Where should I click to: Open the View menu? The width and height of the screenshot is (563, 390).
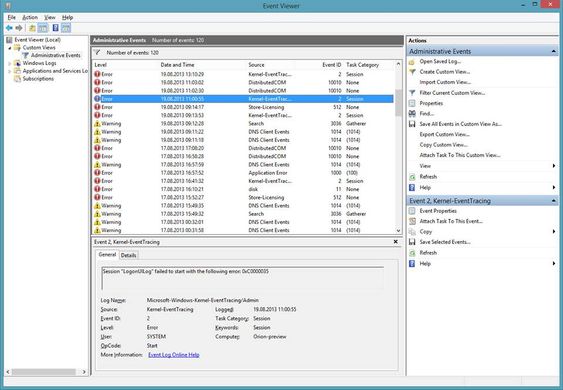[x=50, y=17]
